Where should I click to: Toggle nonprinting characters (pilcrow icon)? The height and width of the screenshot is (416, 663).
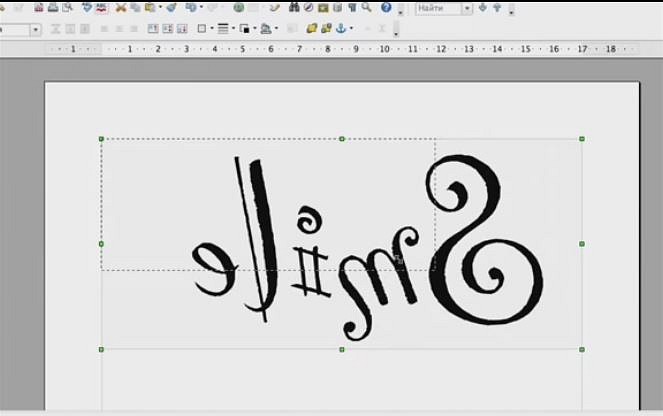[x=352, y=7]
